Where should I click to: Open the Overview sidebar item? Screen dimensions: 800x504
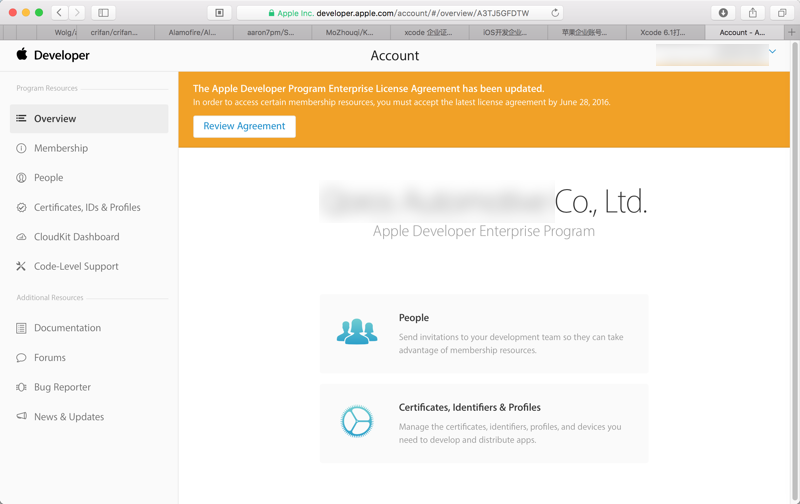[x=89, y=118]
